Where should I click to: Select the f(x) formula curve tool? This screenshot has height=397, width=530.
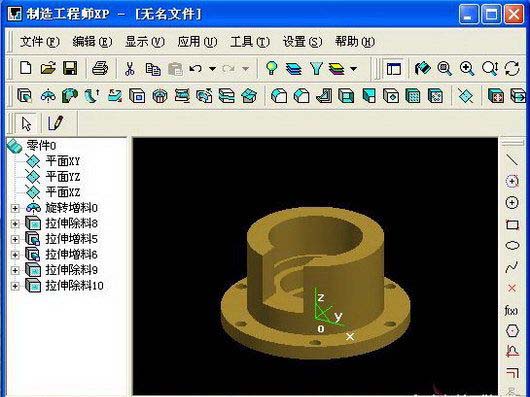[511, 310]
